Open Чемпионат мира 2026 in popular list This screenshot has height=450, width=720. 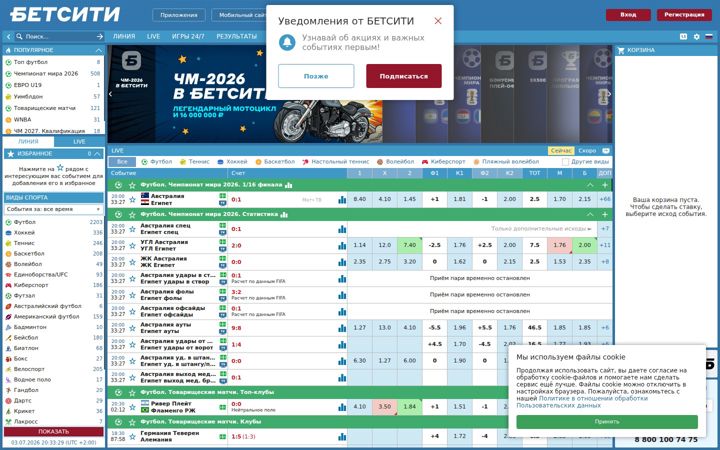[x=46, y=73]
